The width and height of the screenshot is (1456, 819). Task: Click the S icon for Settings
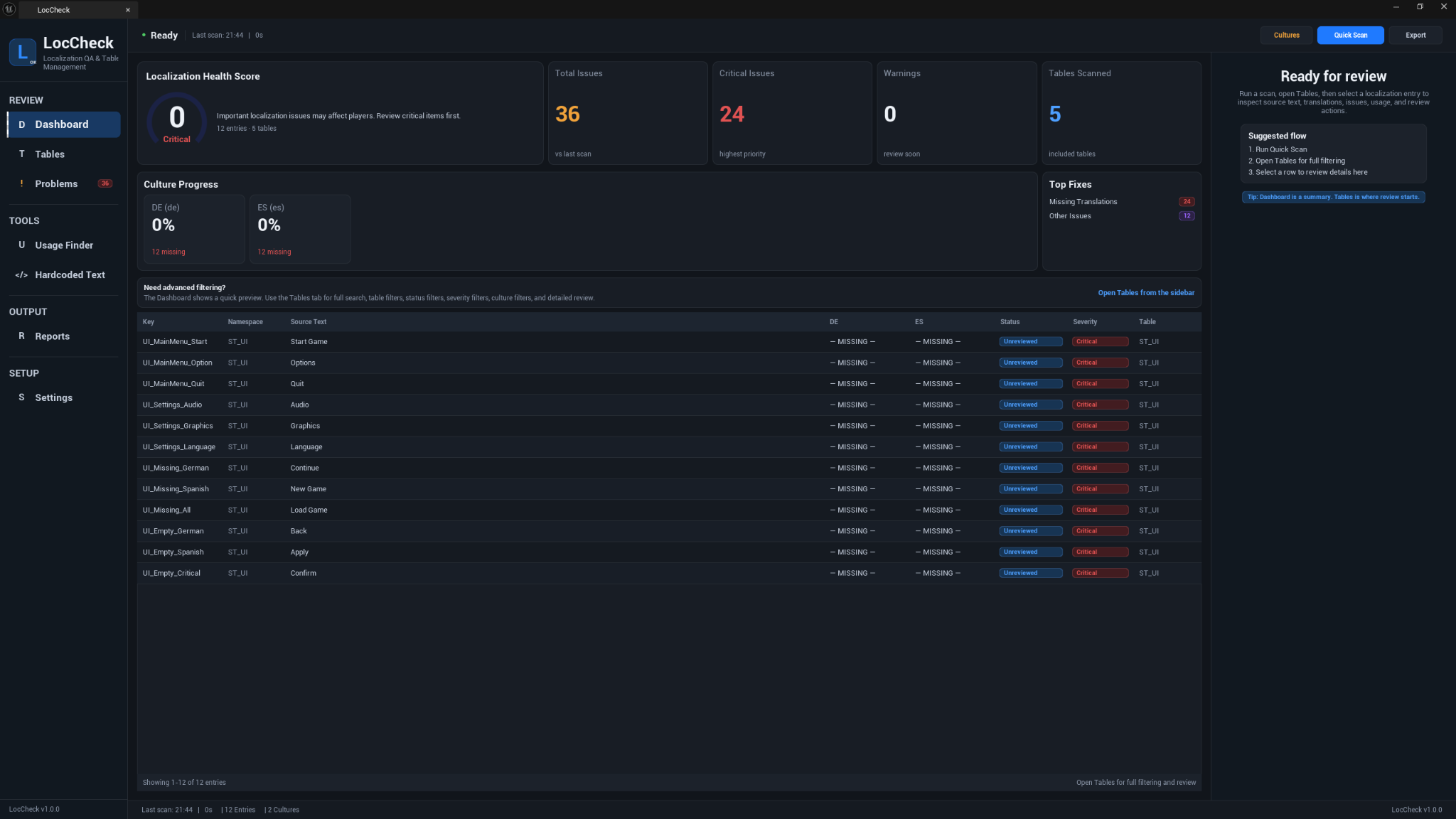(21, 397)
